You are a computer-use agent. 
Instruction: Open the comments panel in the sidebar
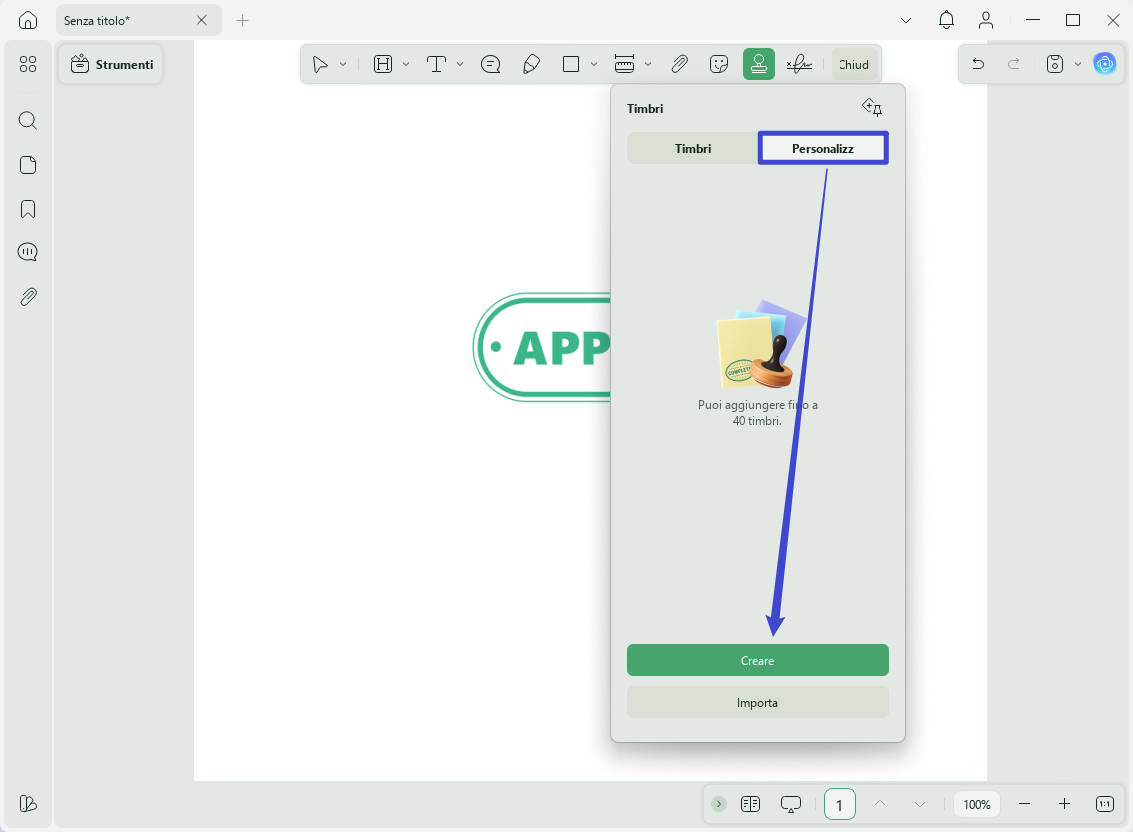coord(27,252)
